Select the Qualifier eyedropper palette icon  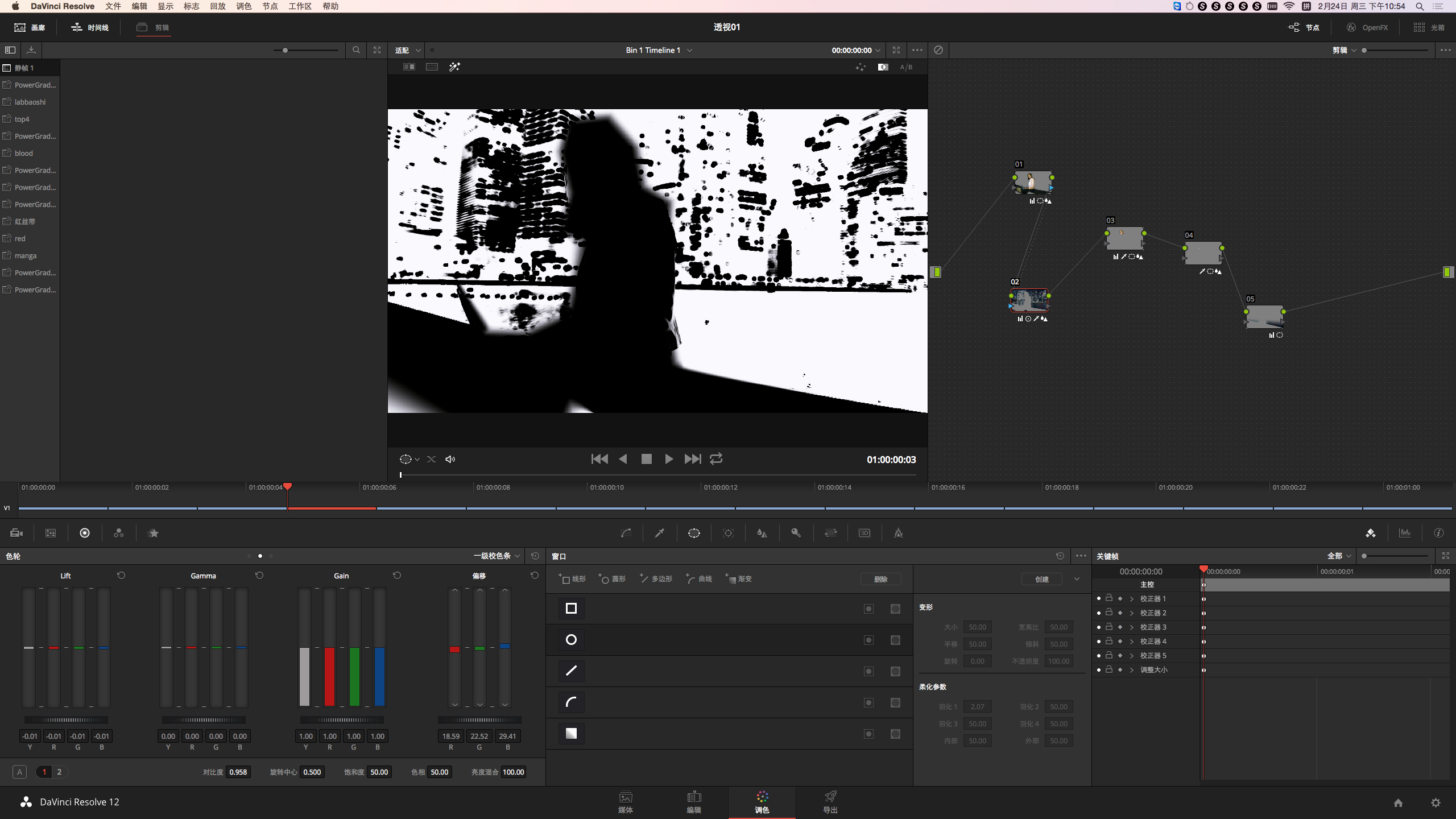[x=660, y=533]
